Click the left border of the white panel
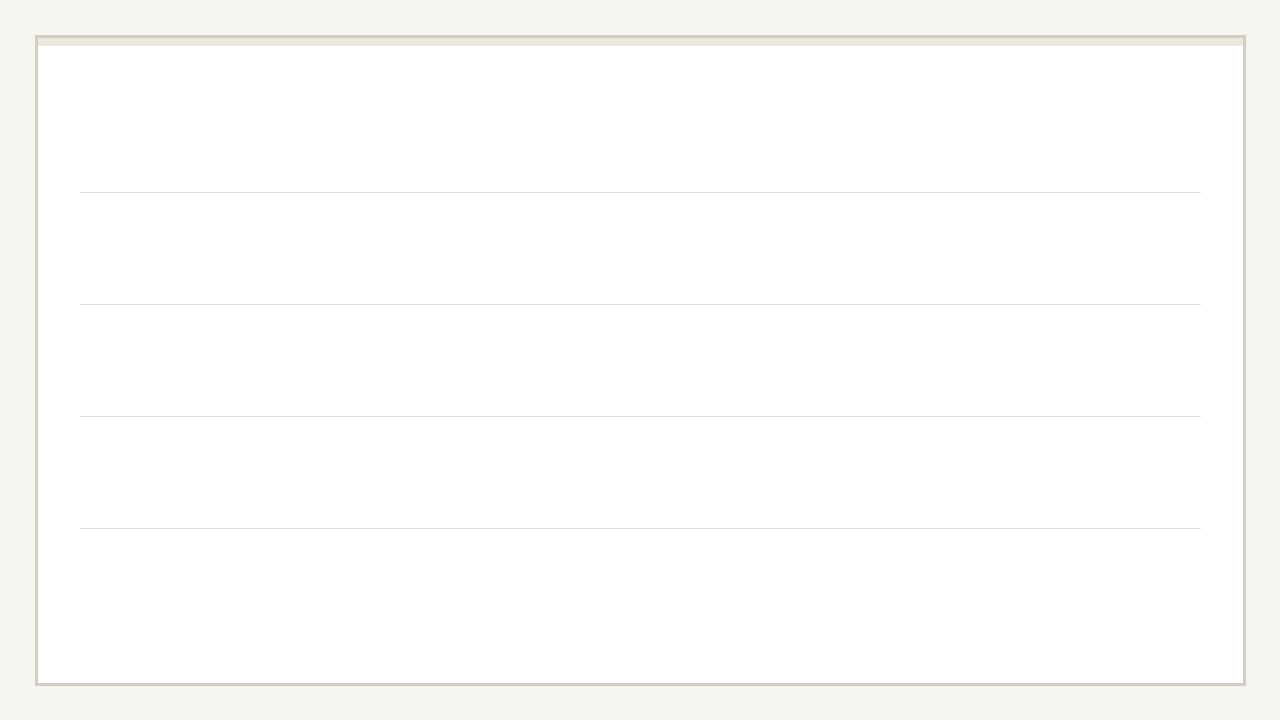Image resolution: width=1280 pixels, height=720 pixels. 37,360
